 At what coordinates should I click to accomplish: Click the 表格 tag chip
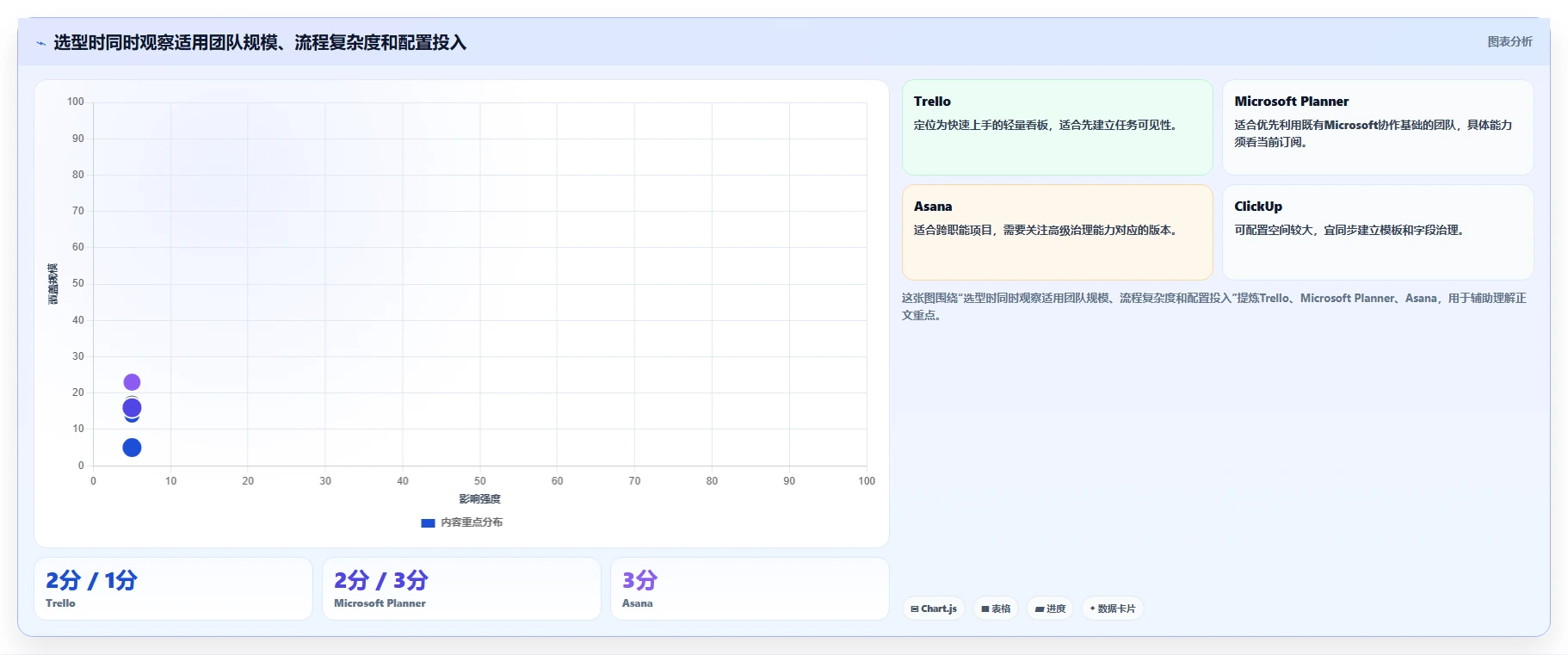996,609
